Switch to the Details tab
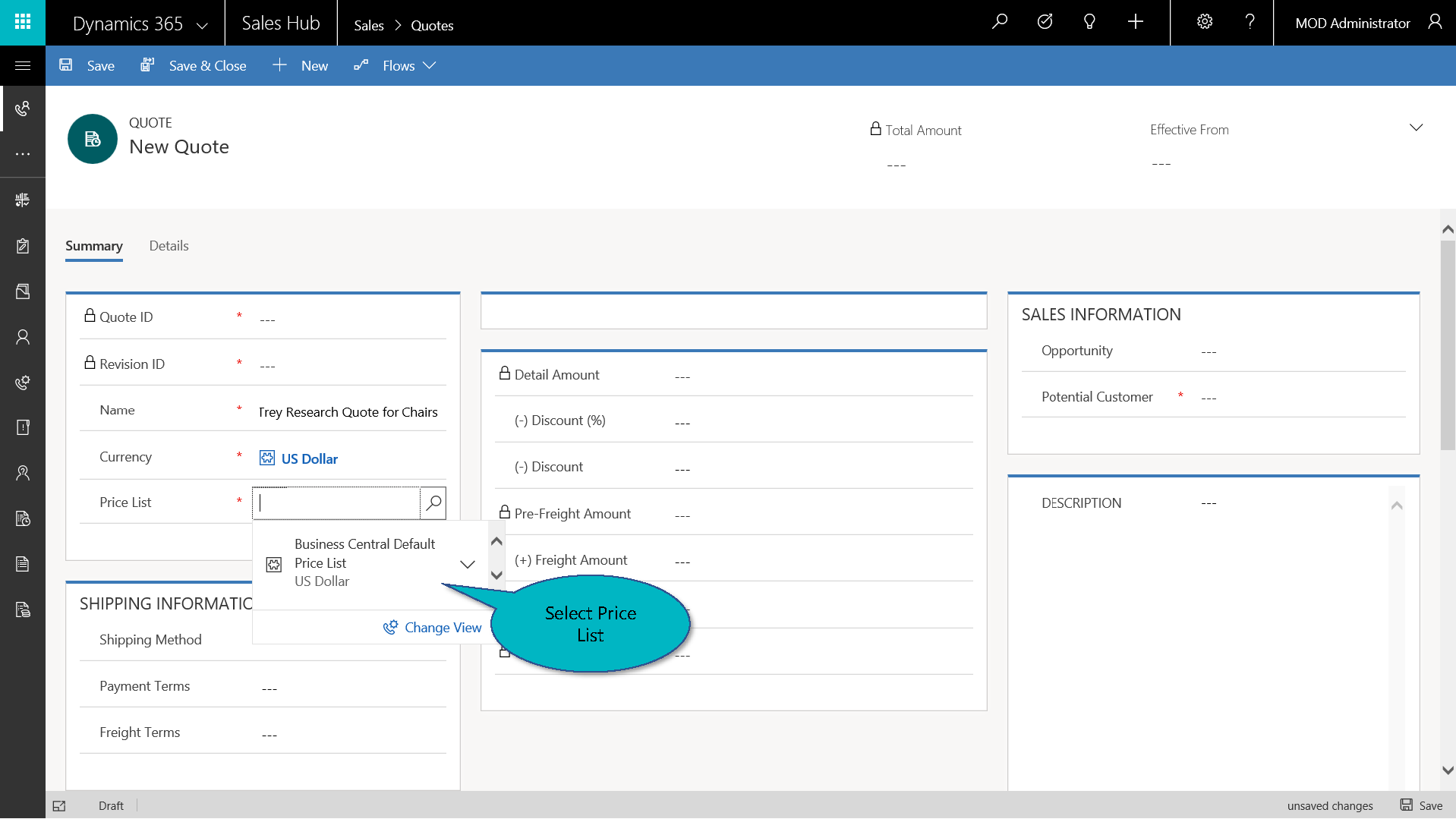Image resolution: width=1456 pixels, height=819 pixels. [169, 246]
